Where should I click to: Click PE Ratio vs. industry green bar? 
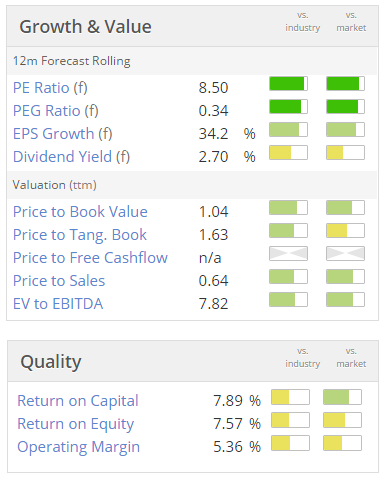coord(288,84)
